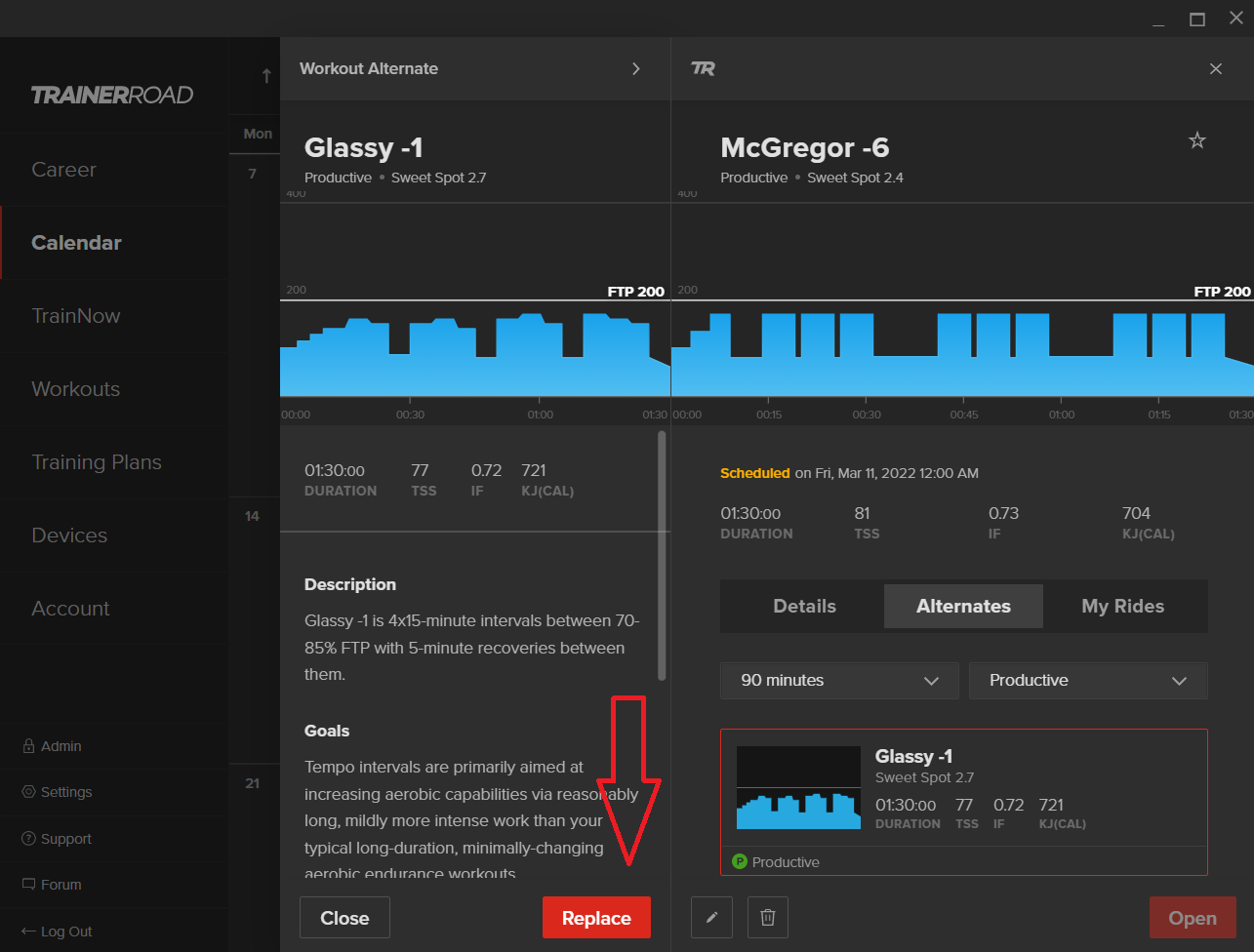
Task: Click the Glassy -1 workout heading
Action: coord(364,148)
